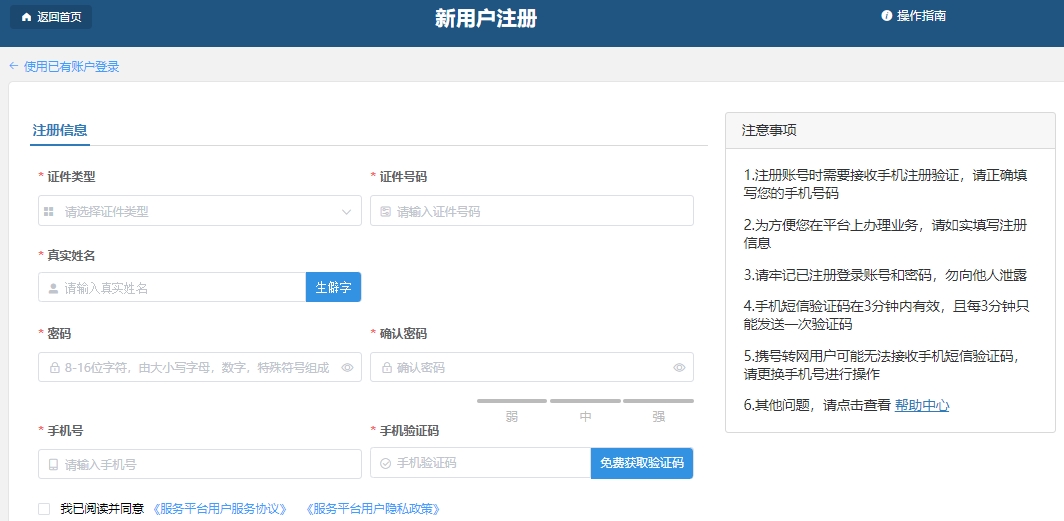Click the grid icon in 证件类型 field

(48, 212)
